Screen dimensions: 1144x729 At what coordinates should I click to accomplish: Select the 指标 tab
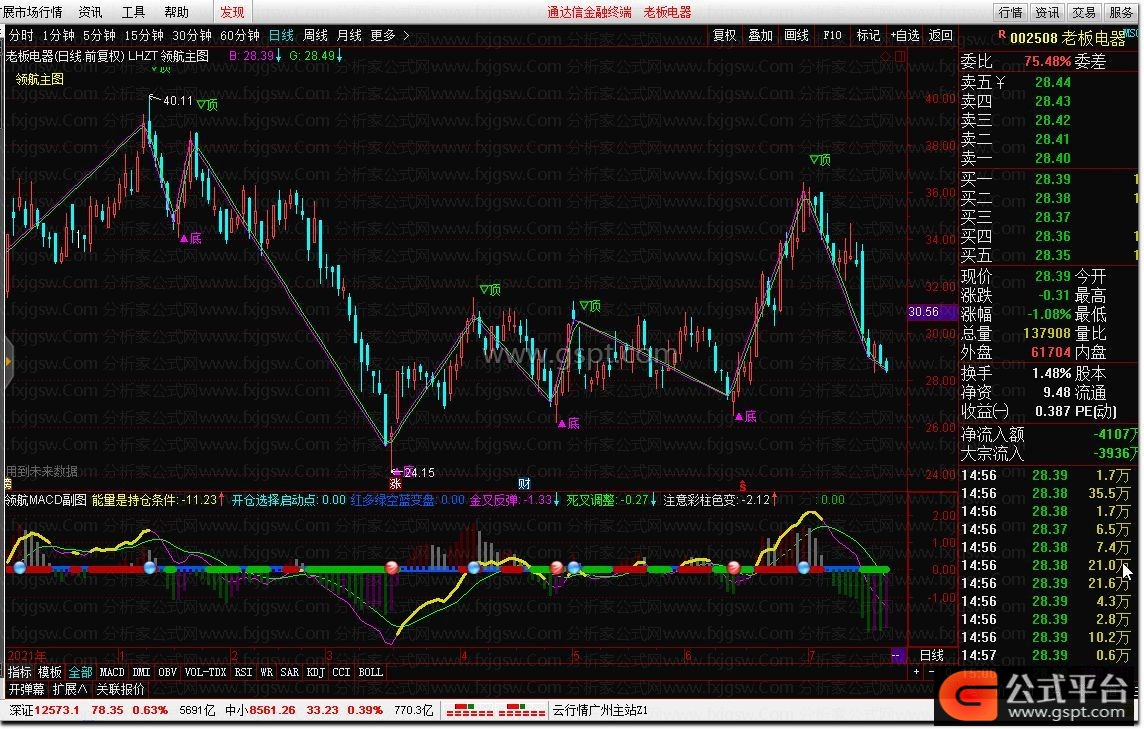(x=20, y=672)
